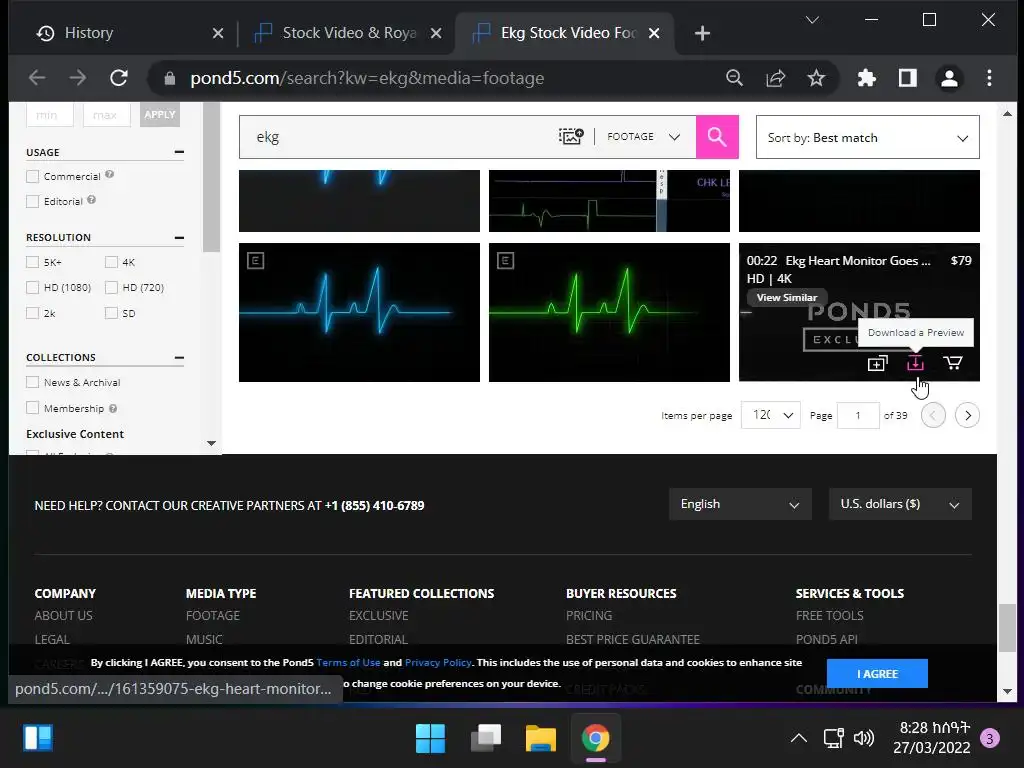Viewport: 1024px width, 768px height.
Task: Click the Editorial usage help icon
Action: (x=91, y=200)
